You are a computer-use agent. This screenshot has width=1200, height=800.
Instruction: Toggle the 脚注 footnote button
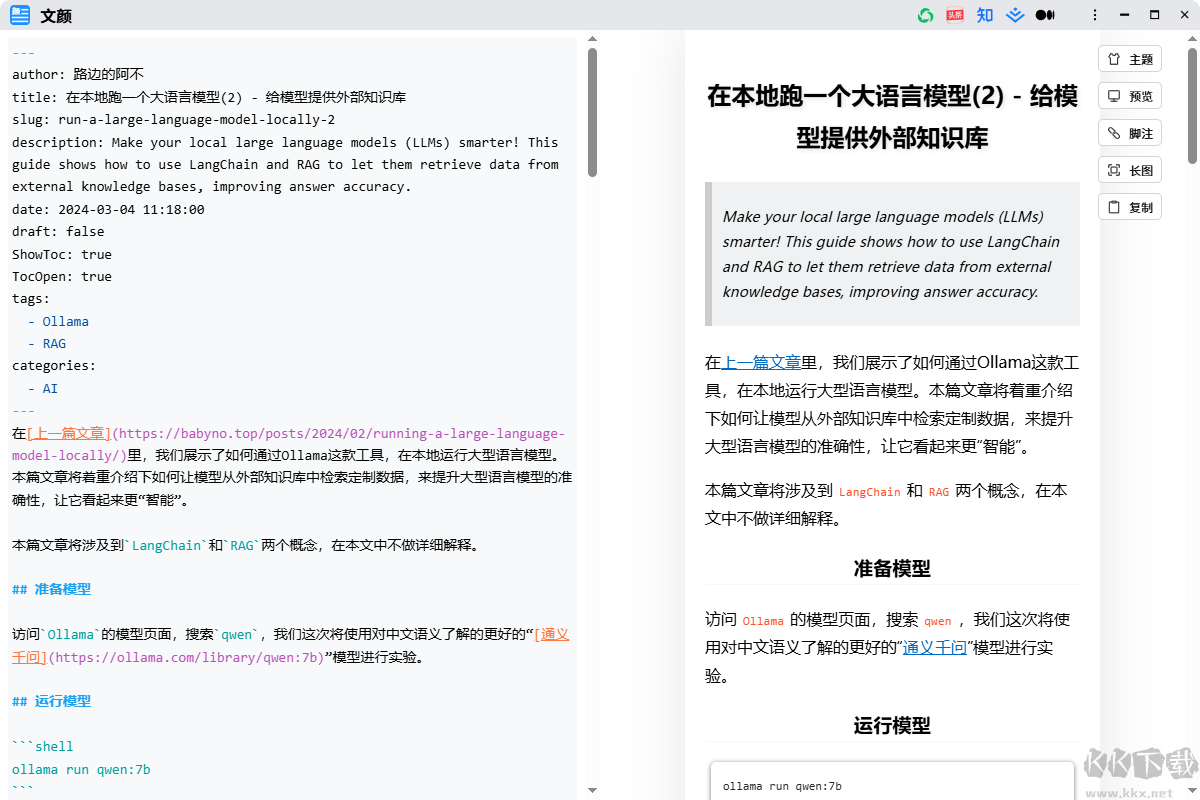[1130, 133]
